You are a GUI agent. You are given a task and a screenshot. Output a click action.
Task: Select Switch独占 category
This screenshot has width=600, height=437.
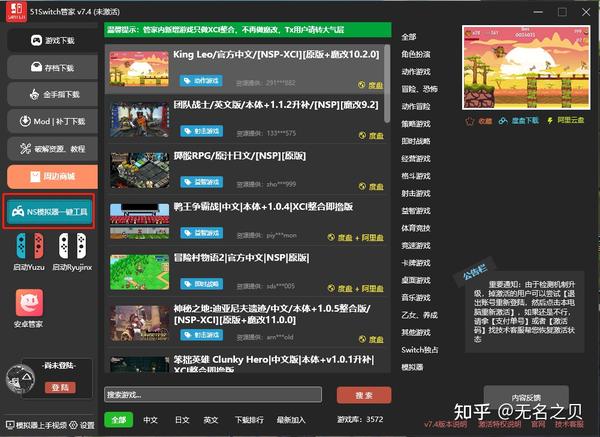420,350
